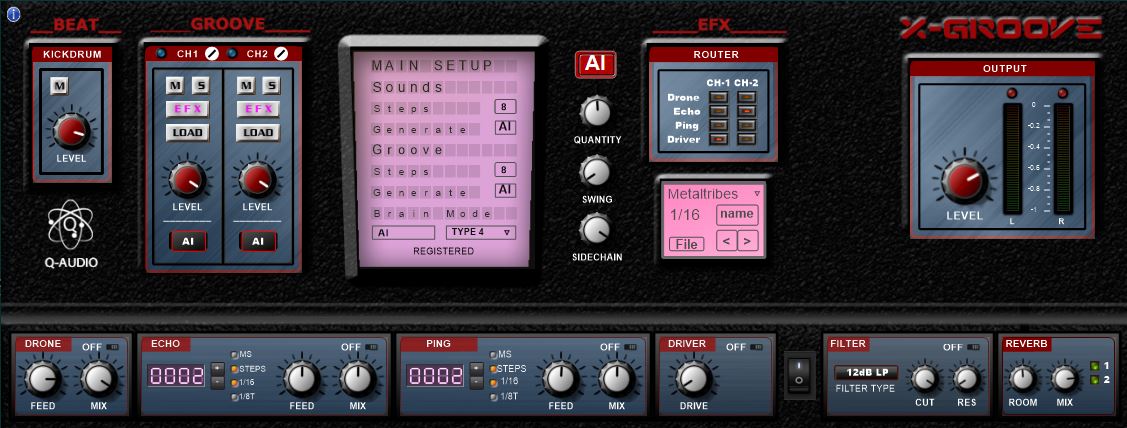Image resolution: width=1127 pixels, height=428 pixels.
Task: Click the preset File button
Action: (x=686, y=245)
